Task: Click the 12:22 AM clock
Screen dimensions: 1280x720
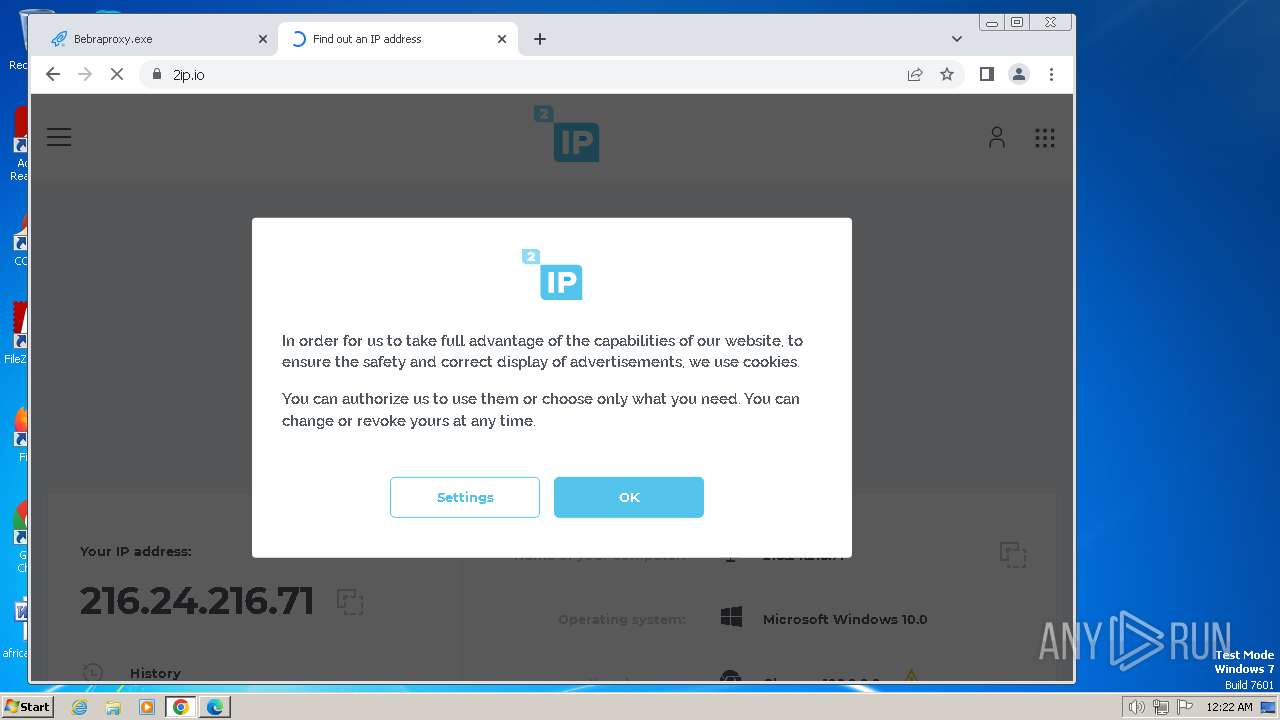Action: pos(1229,707)
